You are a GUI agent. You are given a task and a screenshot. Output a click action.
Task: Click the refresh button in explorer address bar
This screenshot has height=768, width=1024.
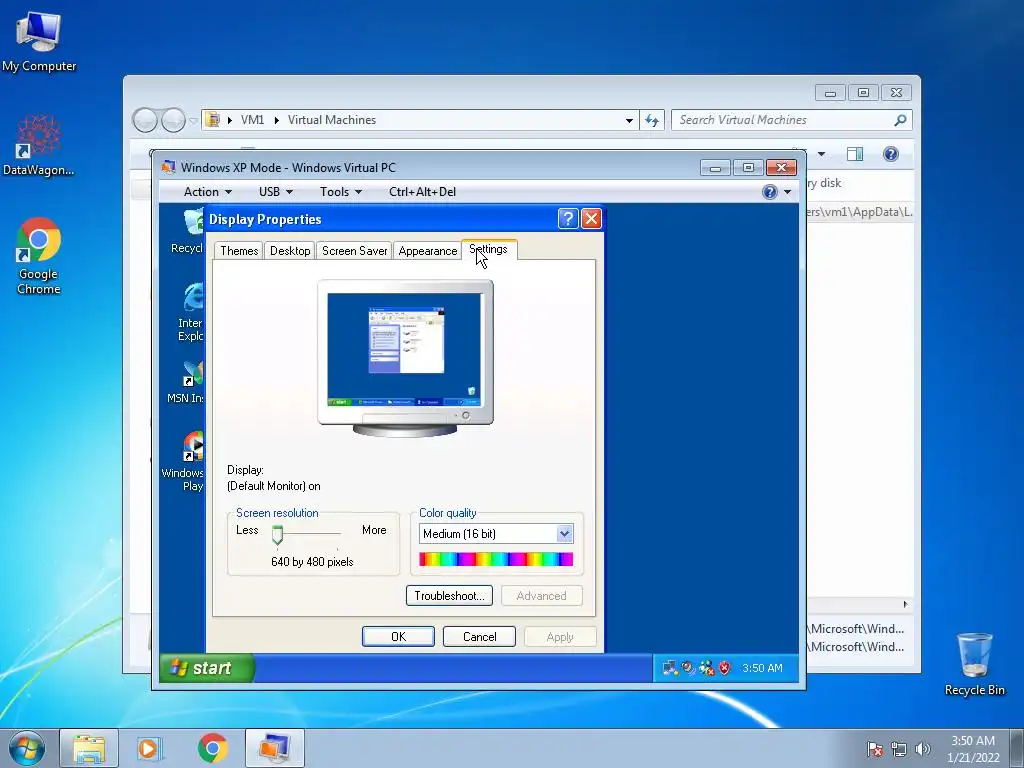coord(652,120)
